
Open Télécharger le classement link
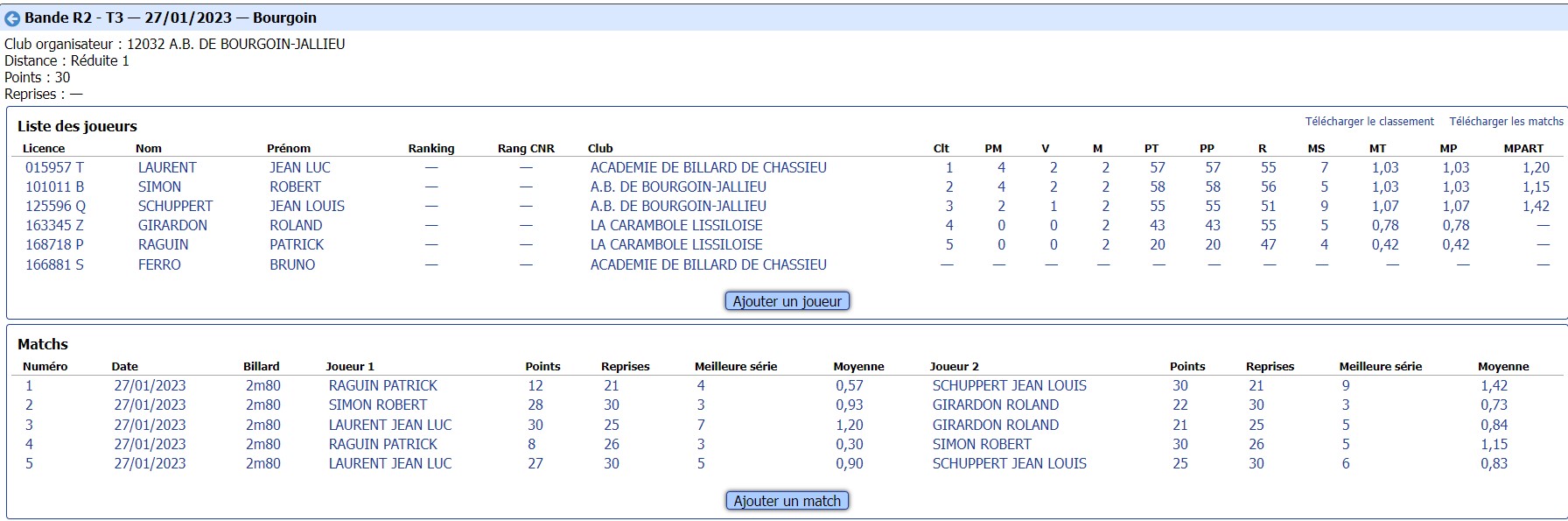pyautogui.click(x=1369, y=122)
